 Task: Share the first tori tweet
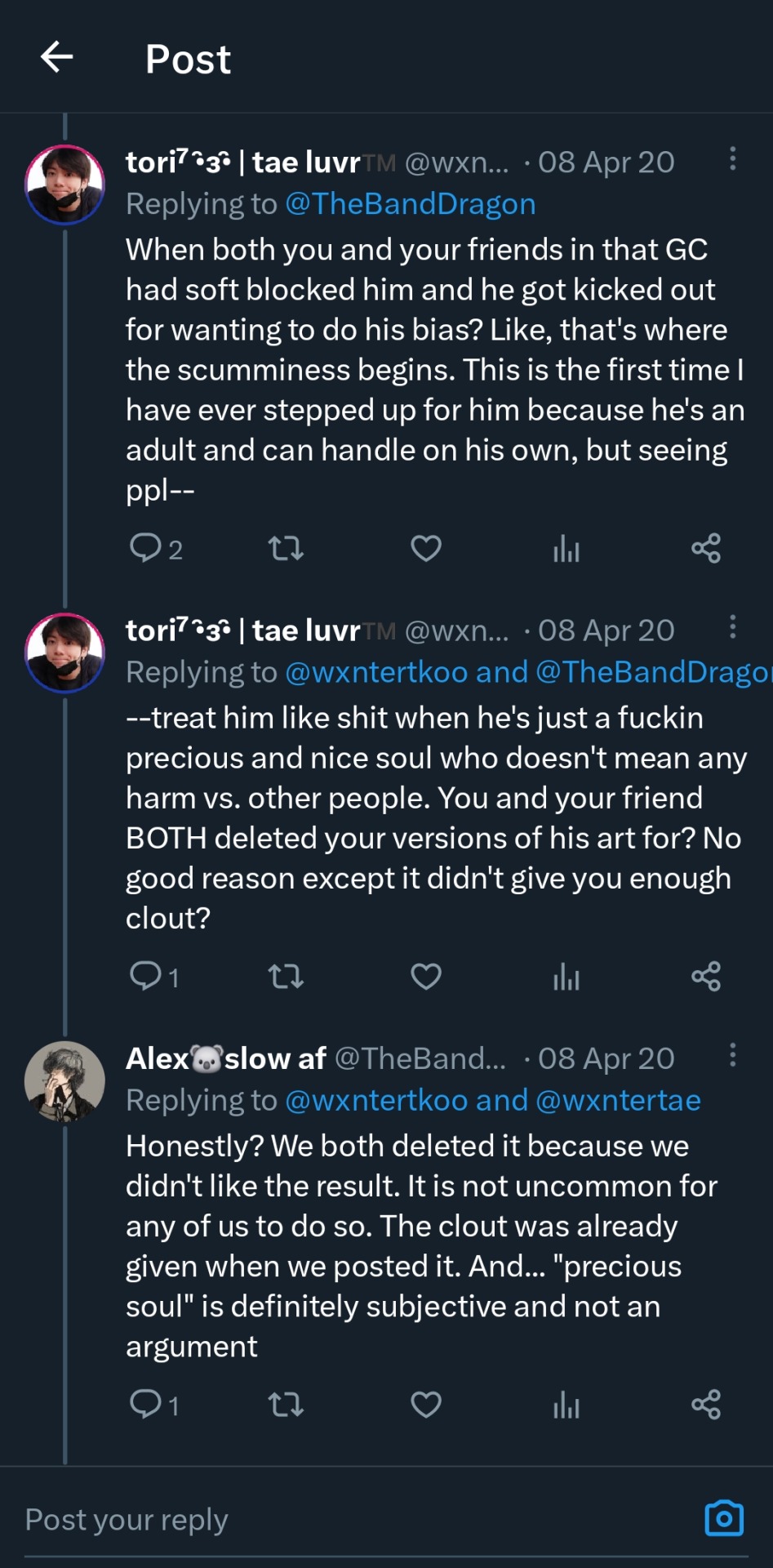coord(706,548)
